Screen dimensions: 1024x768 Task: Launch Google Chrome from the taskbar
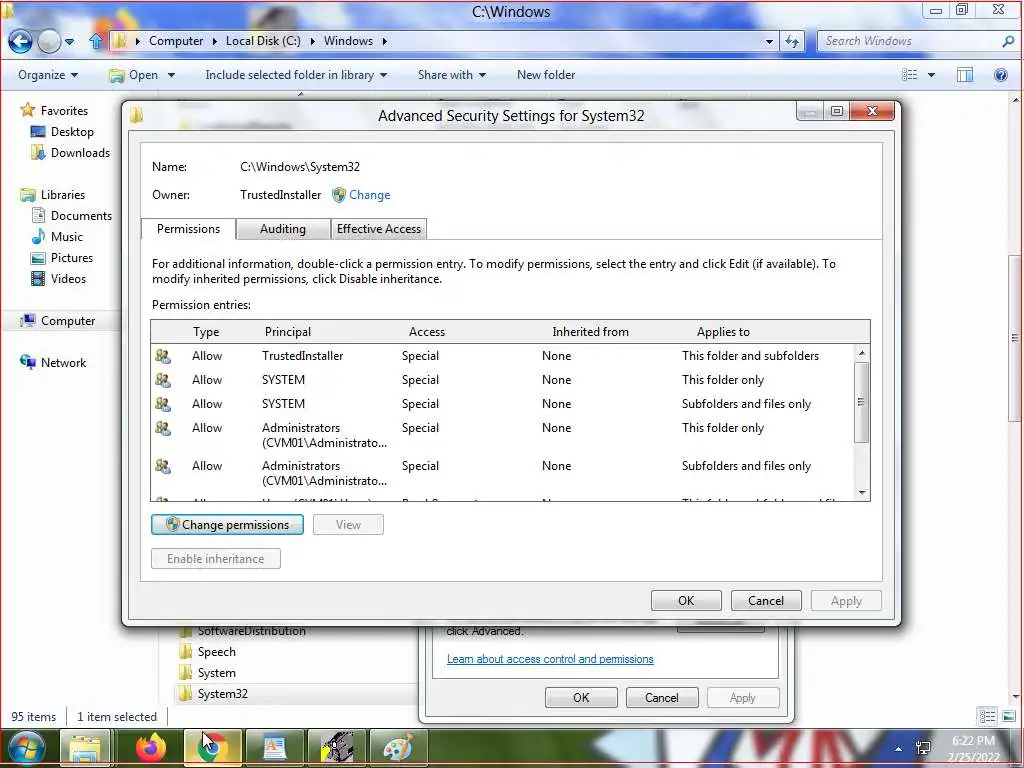212,748
